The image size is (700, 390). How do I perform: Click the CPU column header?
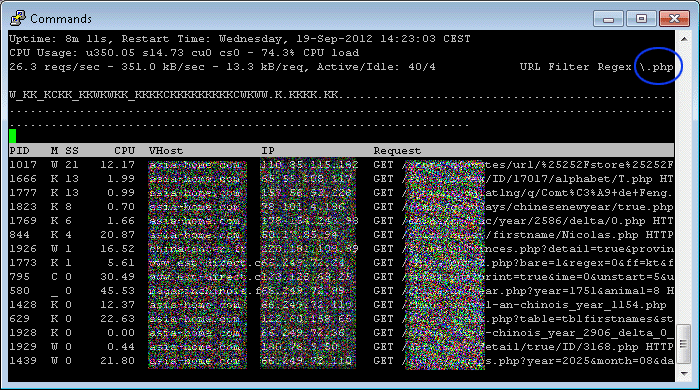coord(124,150)
